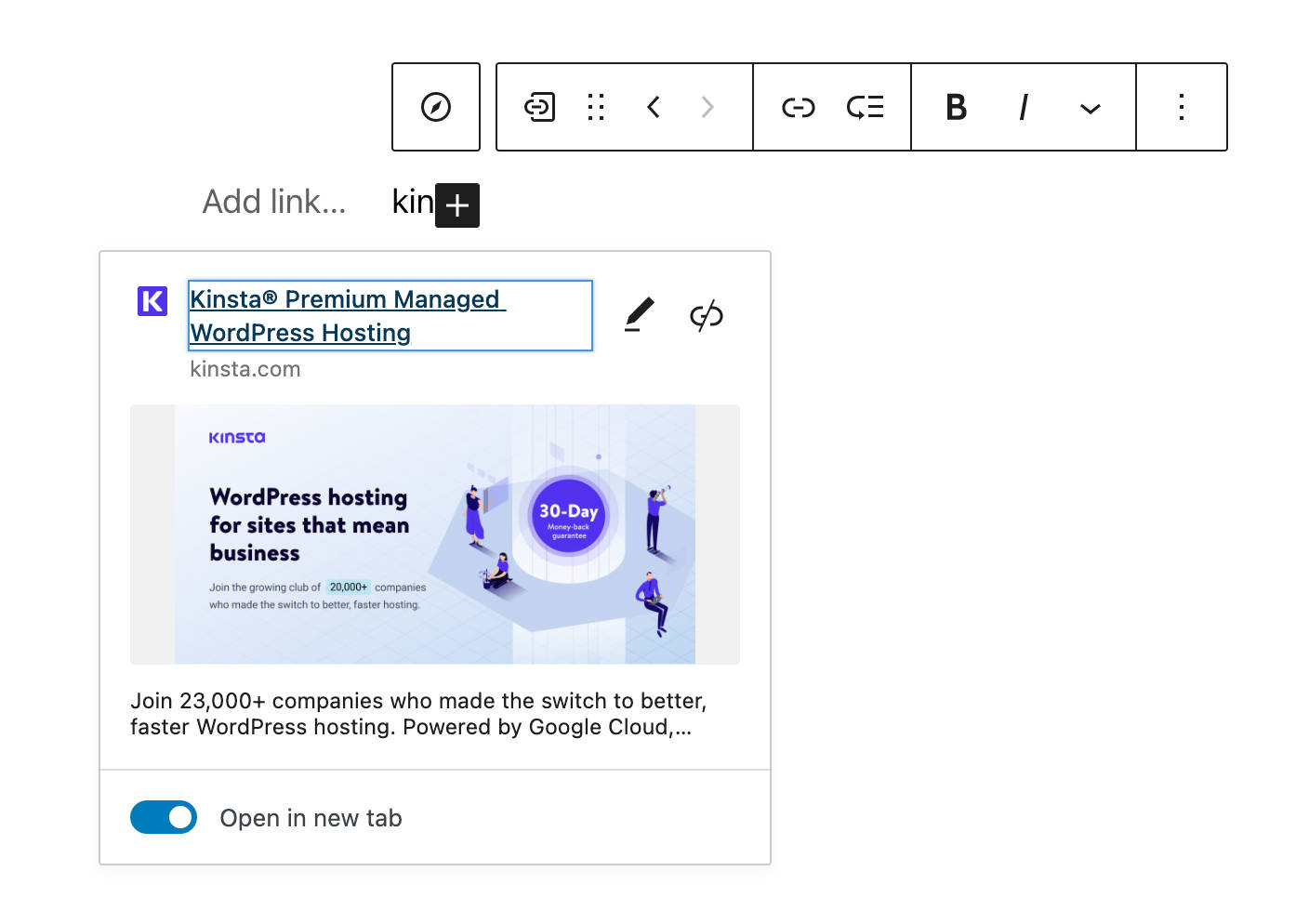Click the purple Kinsta K favicon

click(x=152, y=301)
